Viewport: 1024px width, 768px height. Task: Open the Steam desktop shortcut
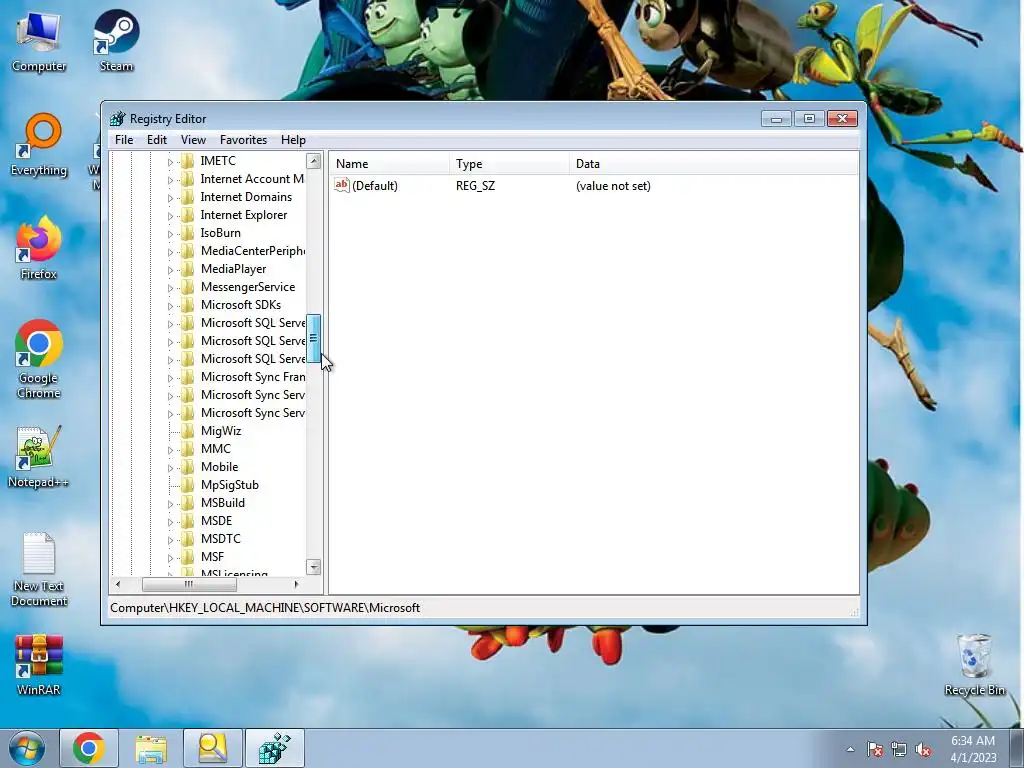click(116, 40)
